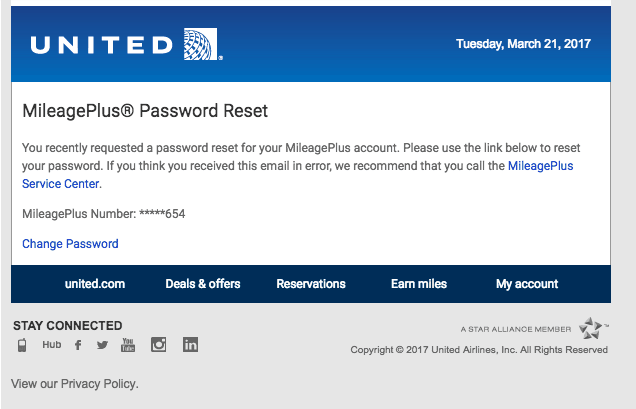Open Deals & offers menu item
This screenshot has height=409, width=636.
(203, 284)
